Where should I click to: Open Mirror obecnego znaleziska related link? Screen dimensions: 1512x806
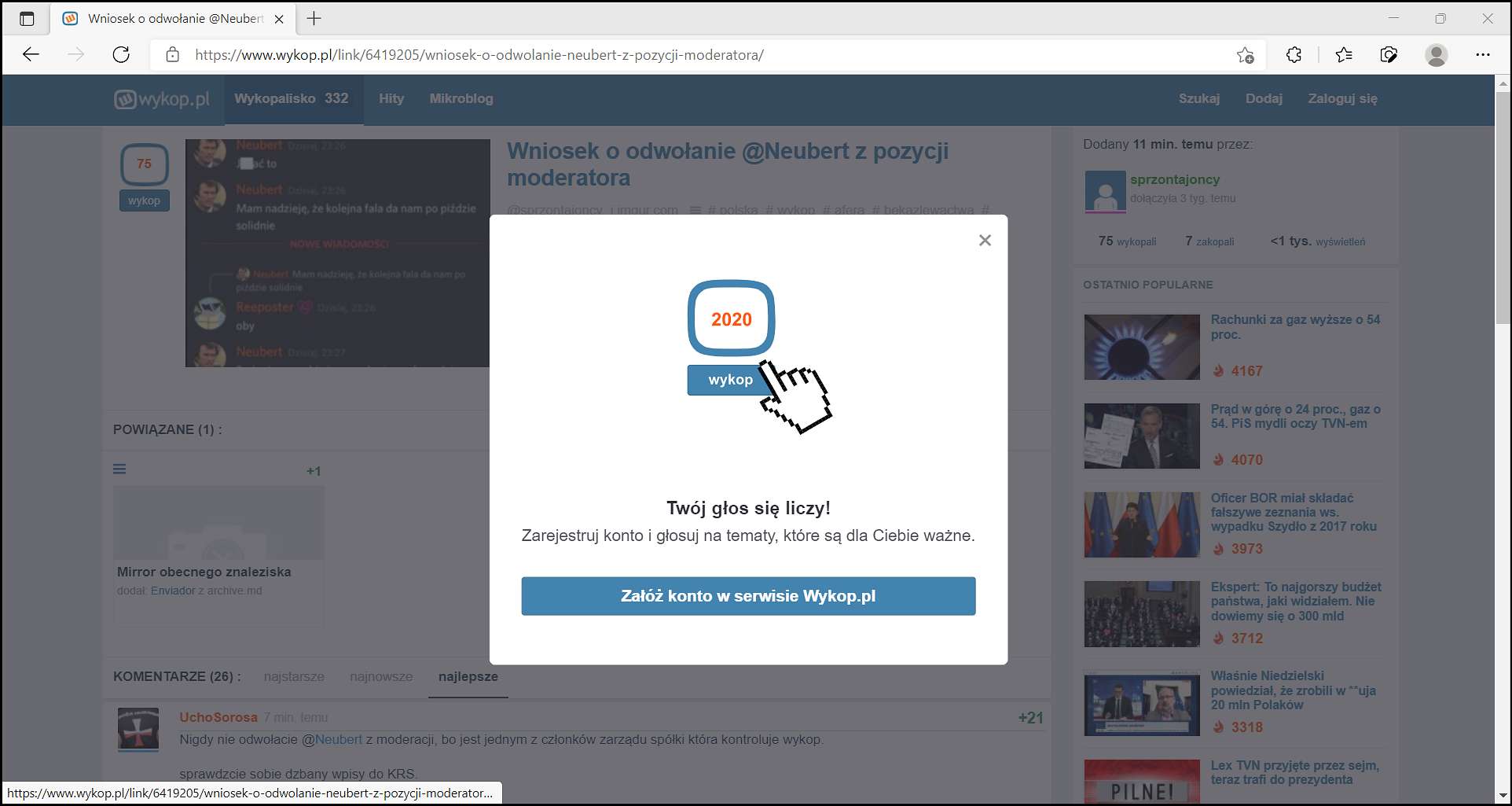point(204,572)
